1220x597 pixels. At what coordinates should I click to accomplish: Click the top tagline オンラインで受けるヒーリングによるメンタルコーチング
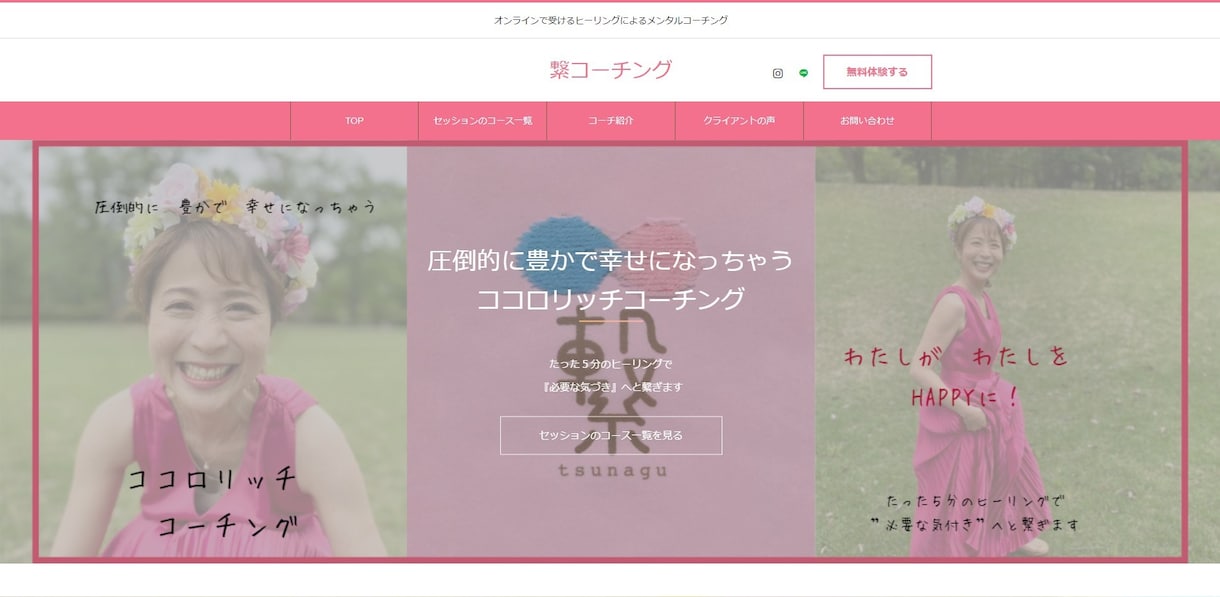point(611,20)
